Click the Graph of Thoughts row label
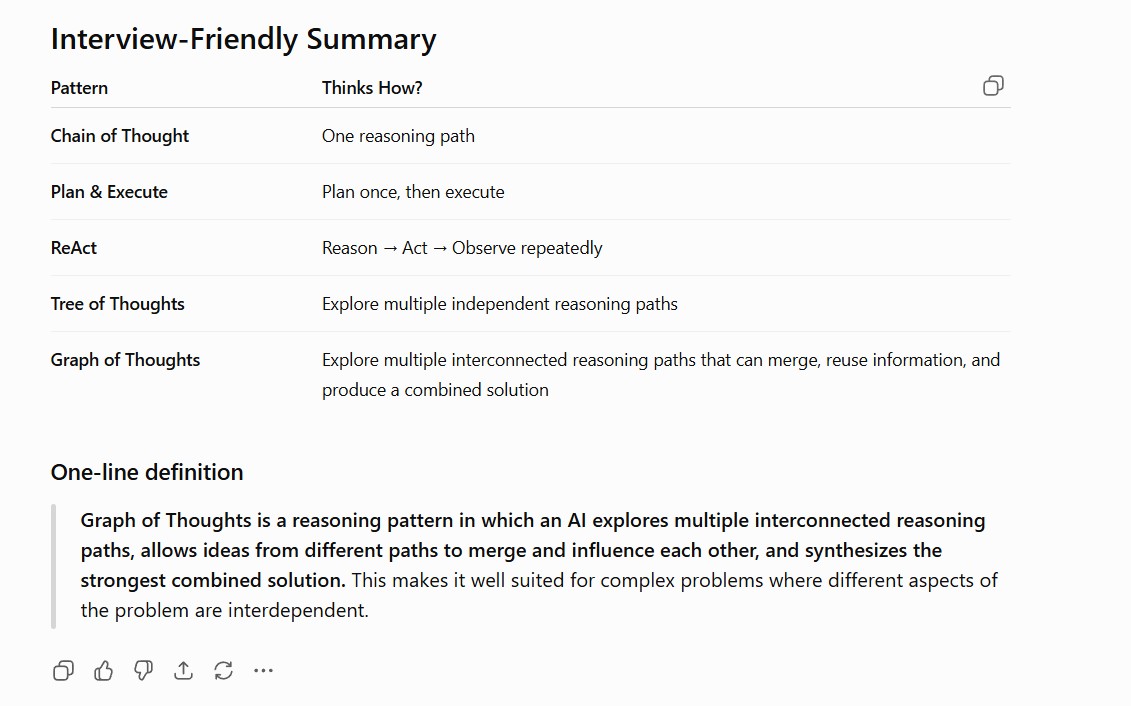 pyautogui.click(x=126, y=360)
